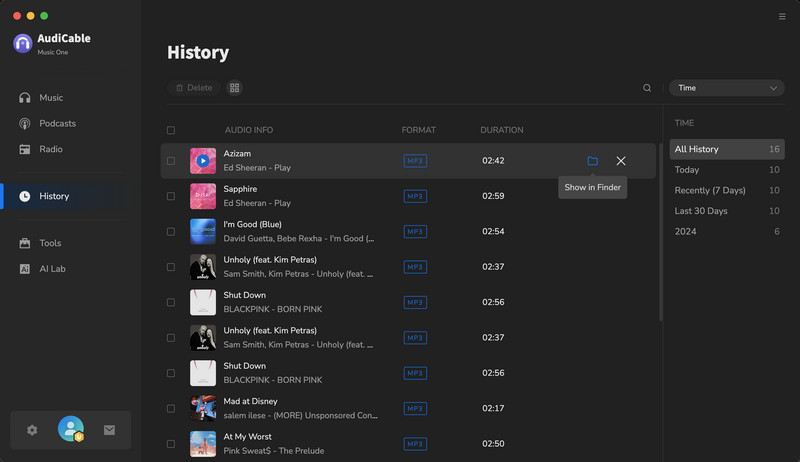
Task: Toggle the select-all checkbox in header
Action: 171,130
